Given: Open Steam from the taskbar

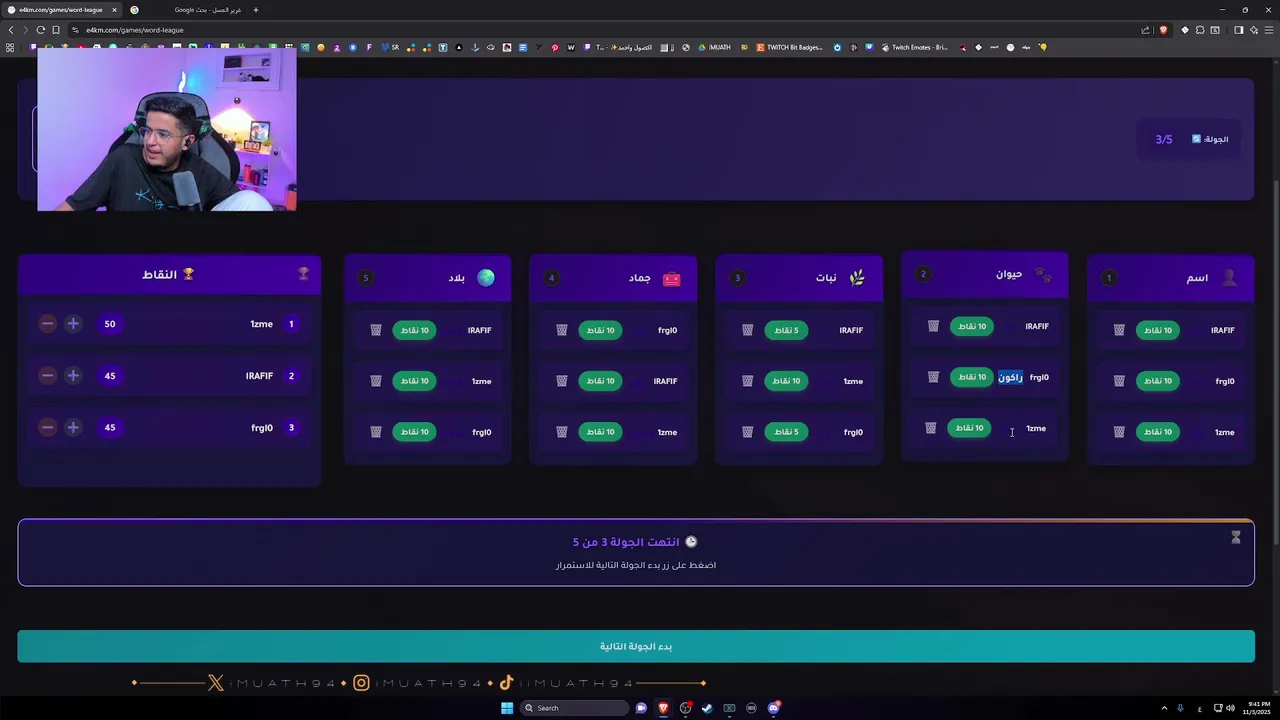Looking at the screenshot, I should click(x=707, y=708).
